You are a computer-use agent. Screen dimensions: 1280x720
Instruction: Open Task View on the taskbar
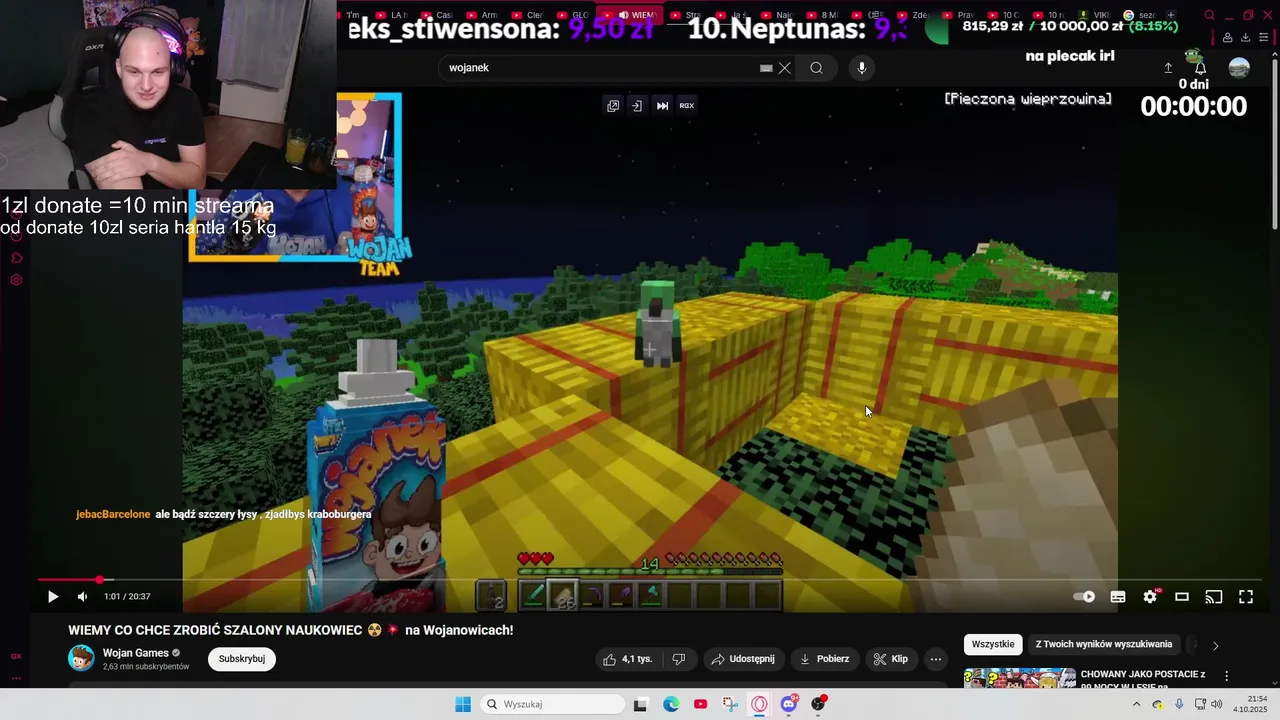pyautogui.click(x=641, y=704)
